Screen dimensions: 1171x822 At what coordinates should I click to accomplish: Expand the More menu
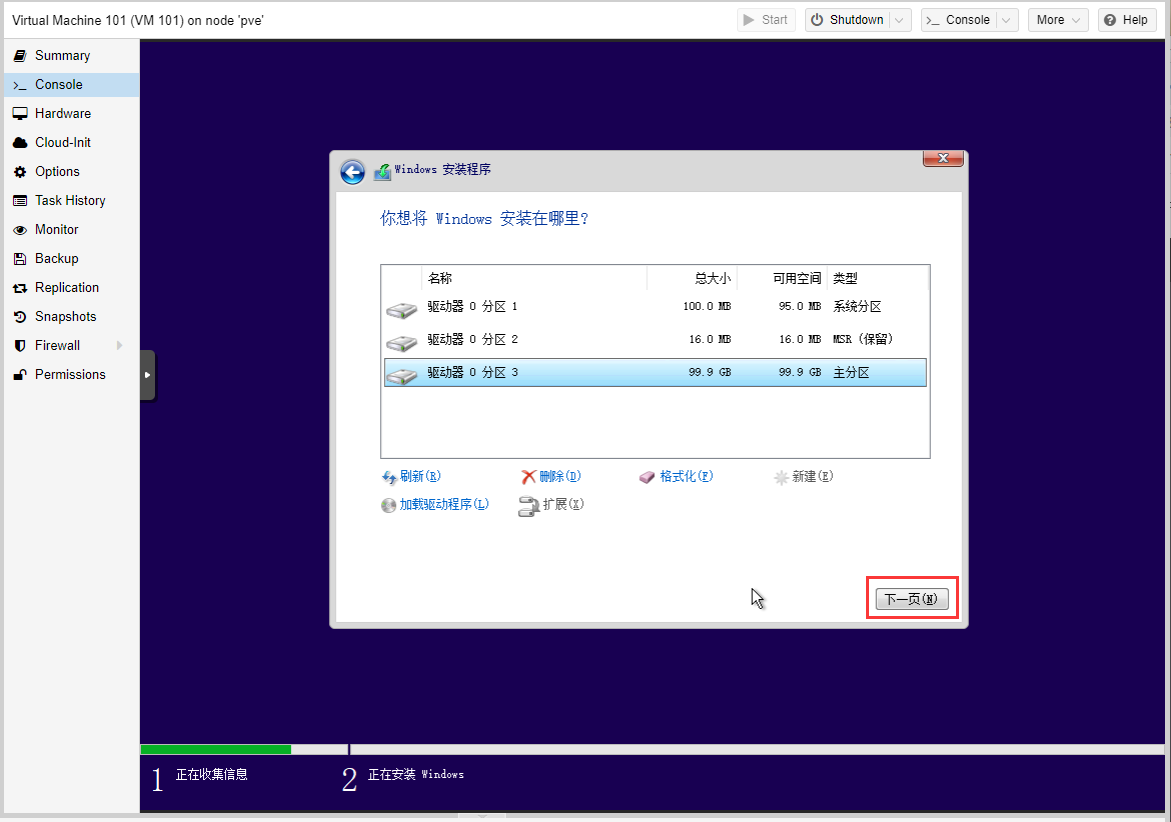coord(1057,20)
